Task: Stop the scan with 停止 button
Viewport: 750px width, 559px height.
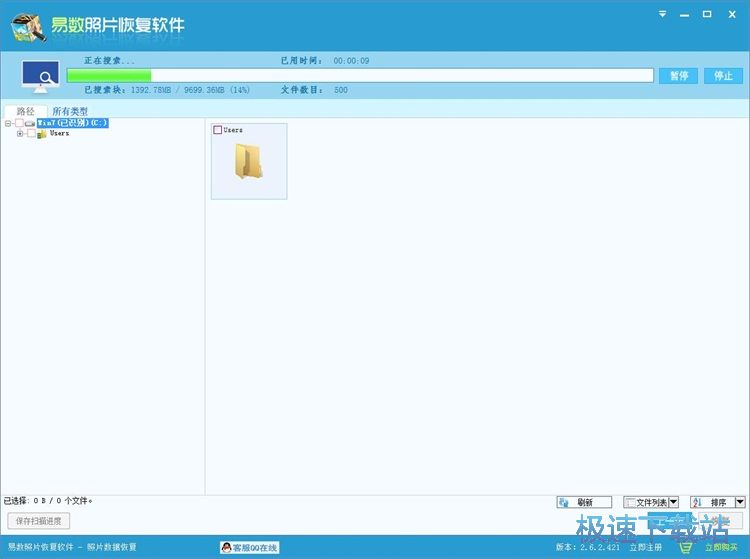Action: pyautogui.click(x=723, y=76)
